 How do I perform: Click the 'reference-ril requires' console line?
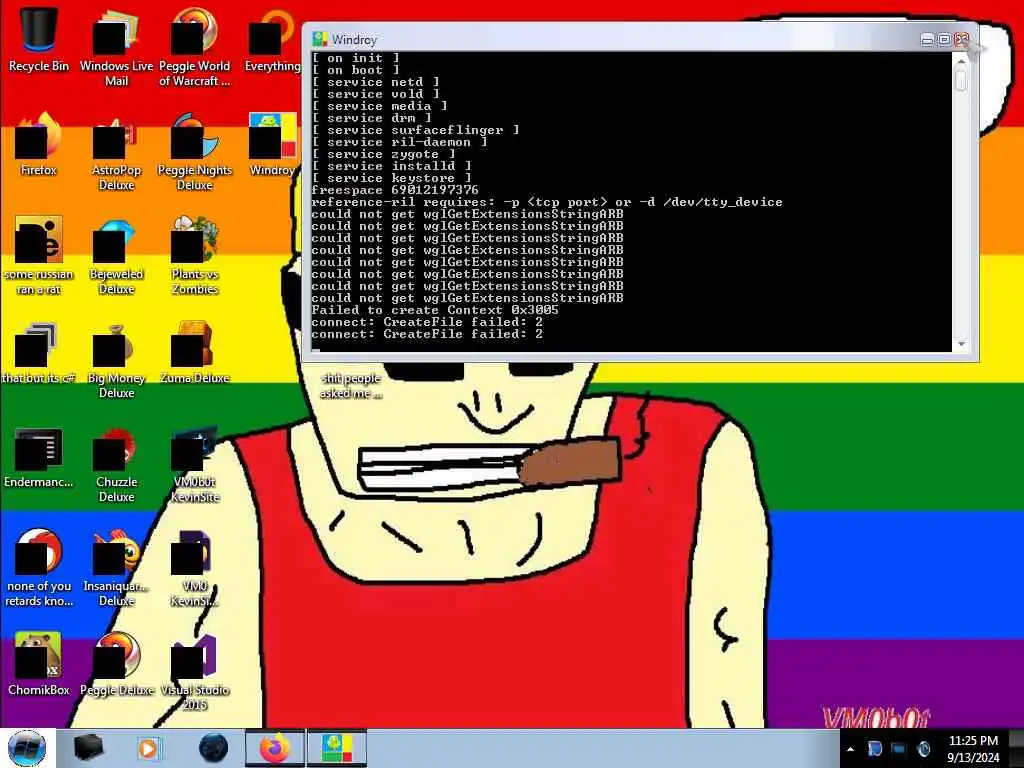tap(547, 202)
